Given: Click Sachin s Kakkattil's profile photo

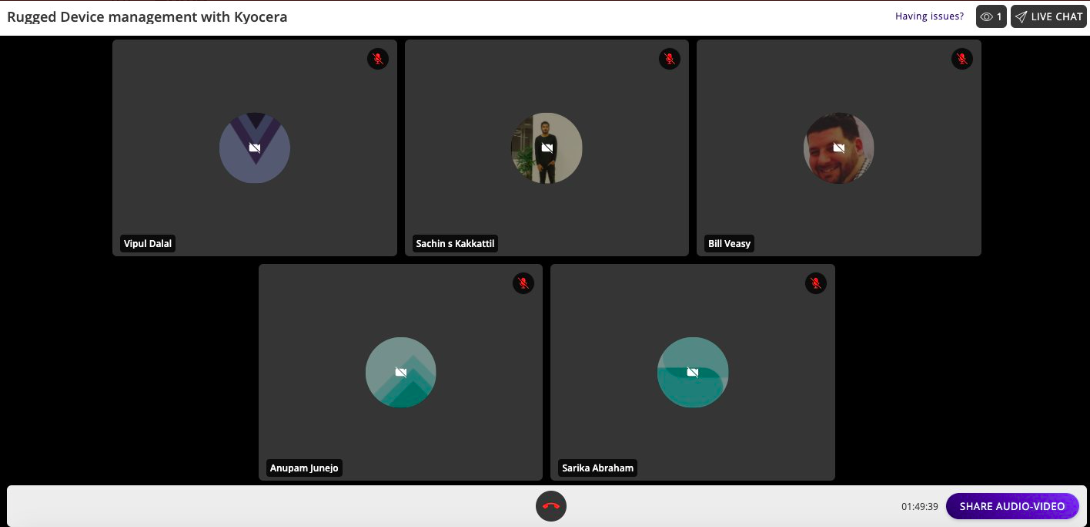Looking at the screenshot, I should click(x=546, y=148).
